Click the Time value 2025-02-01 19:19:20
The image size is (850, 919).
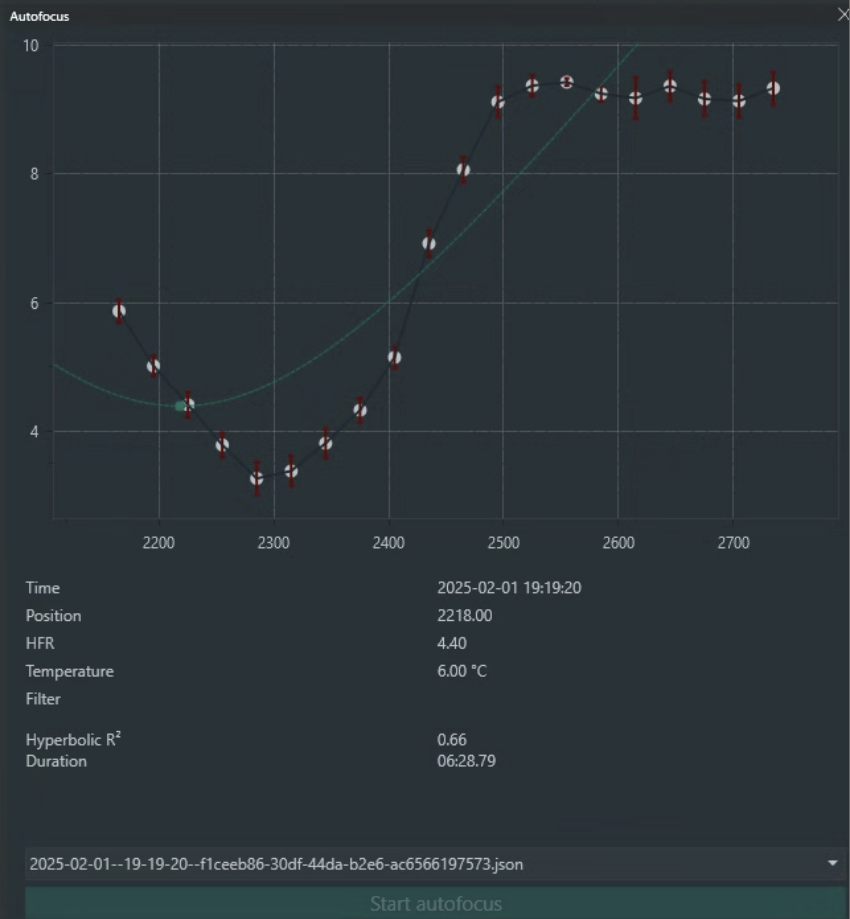click(509, 588)
